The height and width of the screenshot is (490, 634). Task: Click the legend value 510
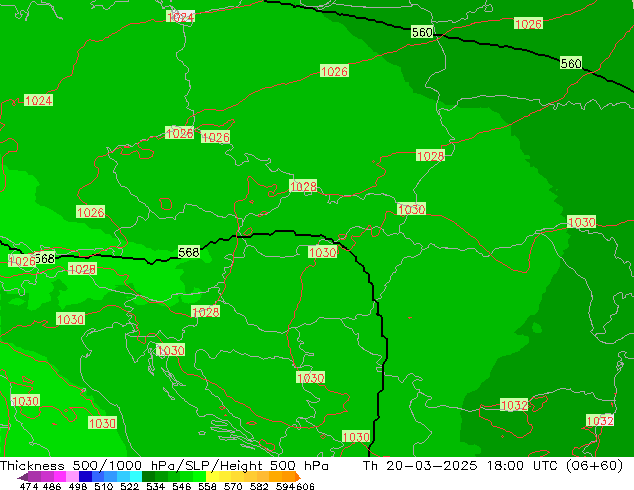[x=104, y=486]
